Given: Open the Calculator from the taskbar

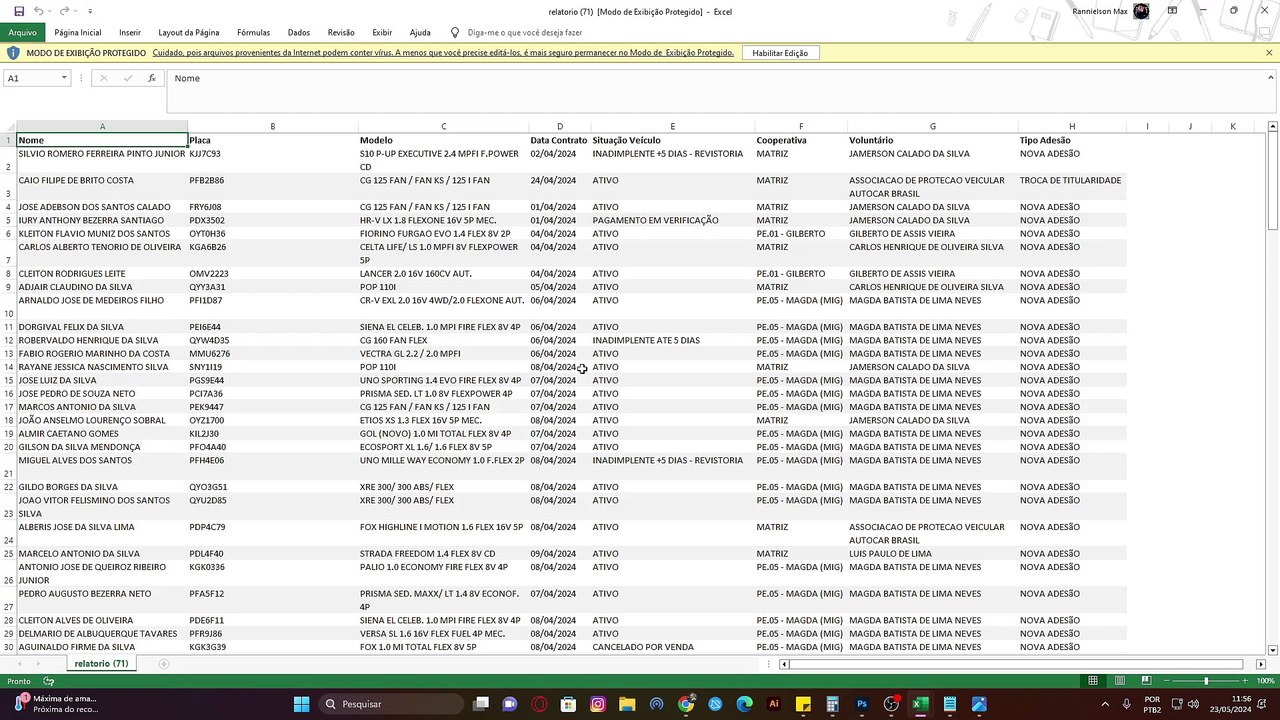Looking at the screenshot, I should [x=832, y=704].
